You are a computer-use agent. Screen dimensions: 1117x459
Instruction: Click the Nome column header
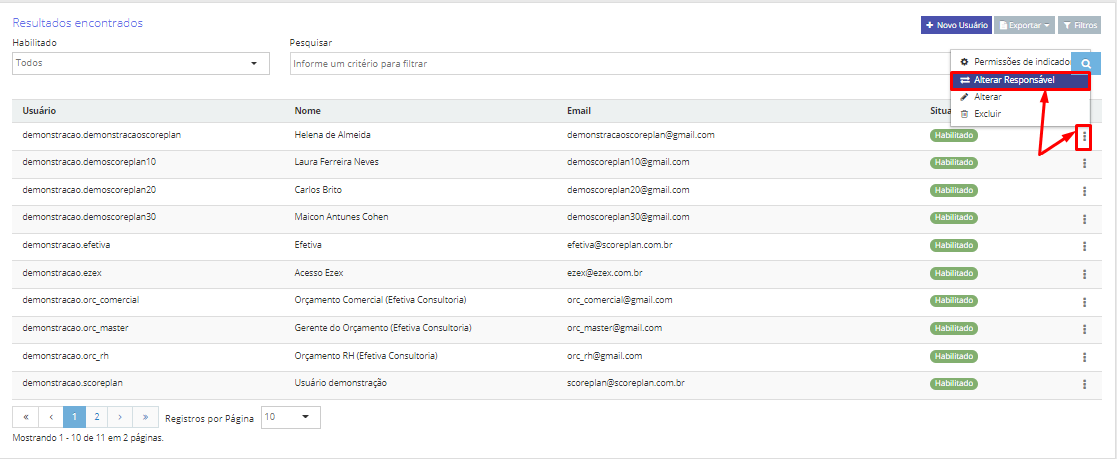coord(307,111)
